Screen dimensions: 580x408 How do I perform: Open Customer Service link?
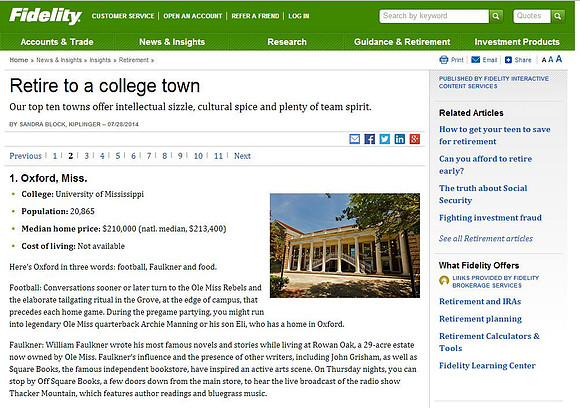click(x=123, y=16)
